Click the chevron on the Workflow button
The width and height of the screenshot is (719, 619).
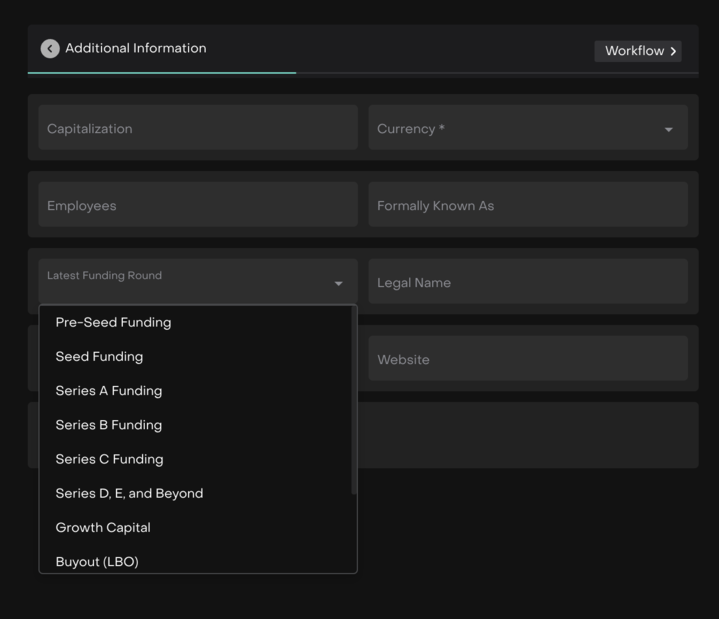click(x=673, y=51)
